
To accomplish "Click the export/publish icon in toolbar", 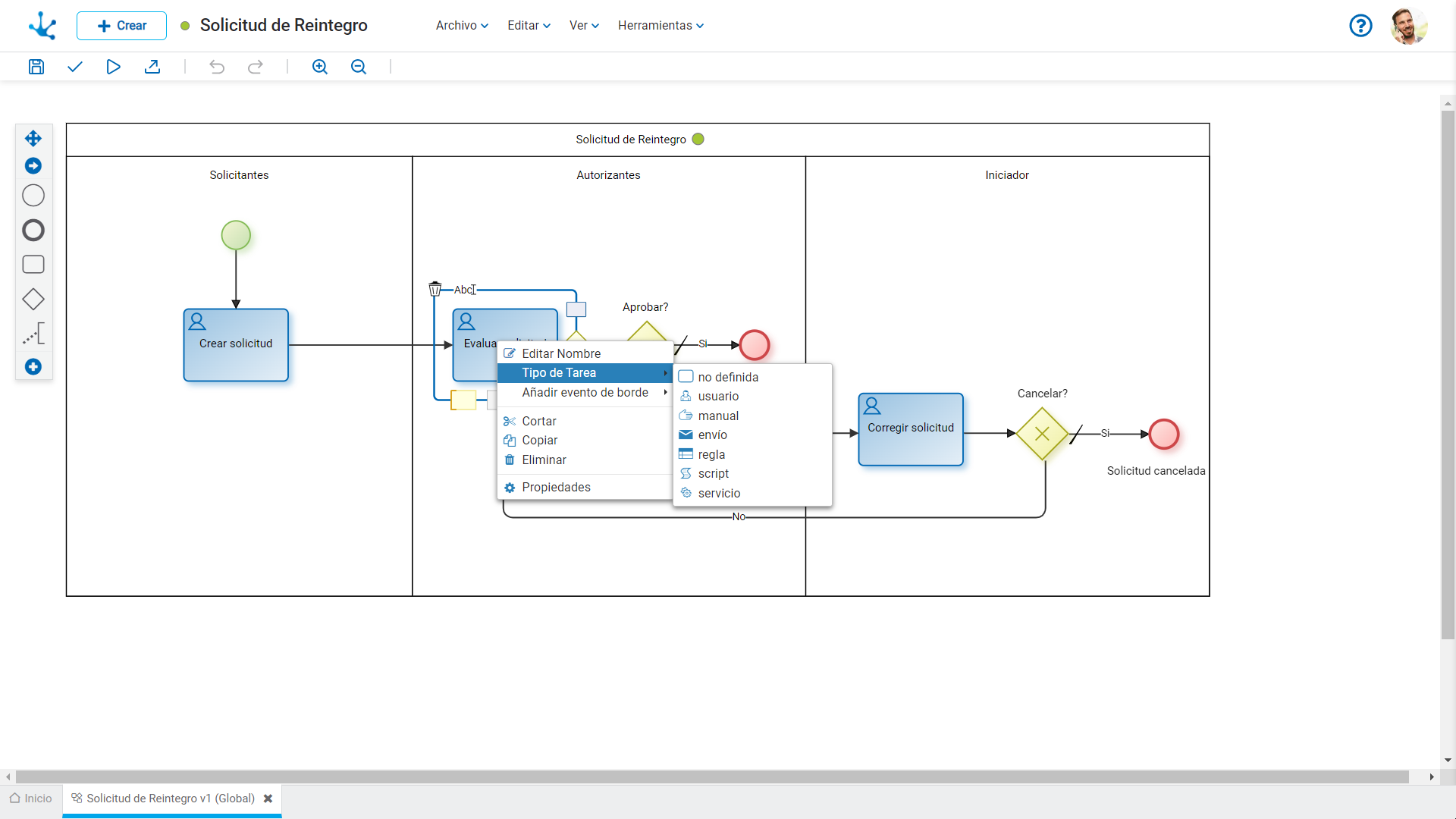I will (x=152, y=67).
